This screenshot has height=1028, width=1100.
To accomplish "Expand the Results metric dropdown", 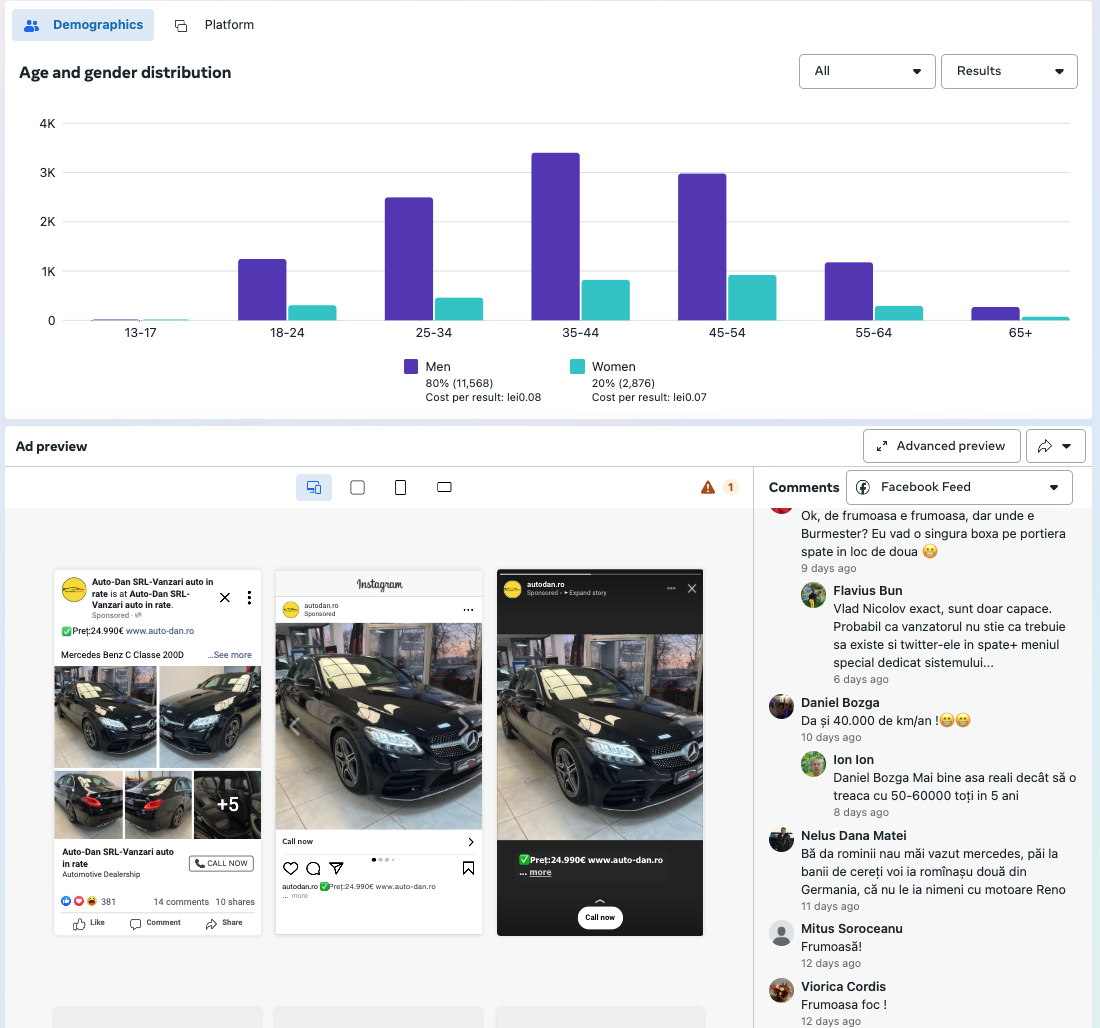I will (x=1009, y=71).
